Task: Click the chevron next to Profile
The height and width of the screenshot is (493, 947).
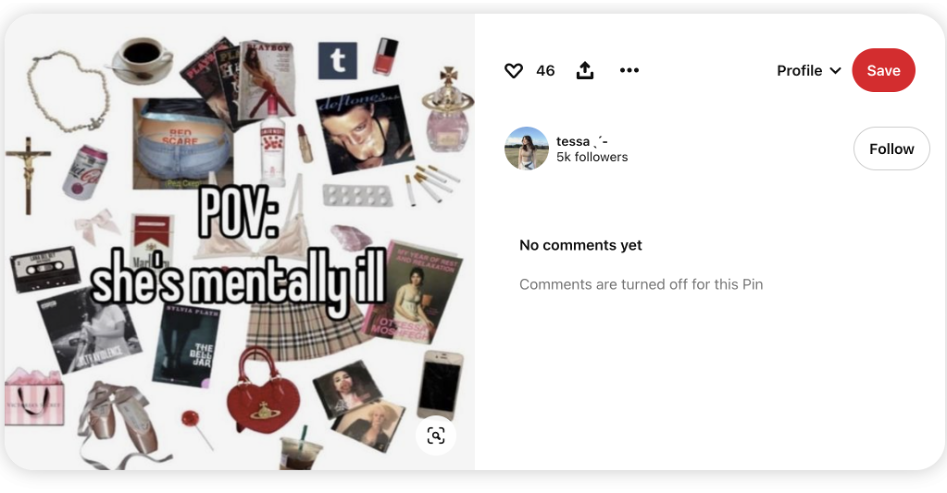Action: click(x=836, y=71)
